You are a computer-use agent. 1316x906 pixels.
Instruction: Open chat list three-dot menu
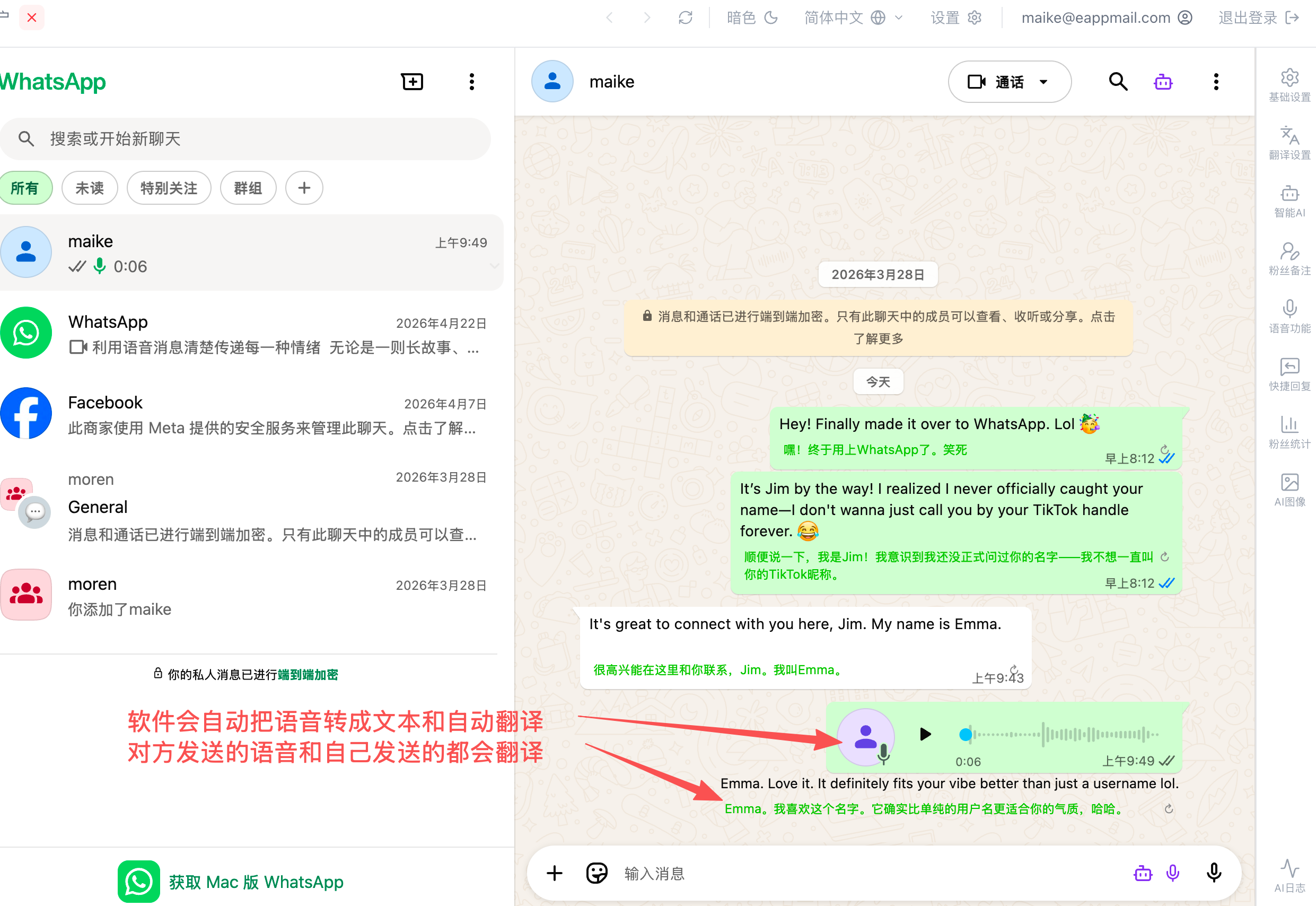coord(471,82)
